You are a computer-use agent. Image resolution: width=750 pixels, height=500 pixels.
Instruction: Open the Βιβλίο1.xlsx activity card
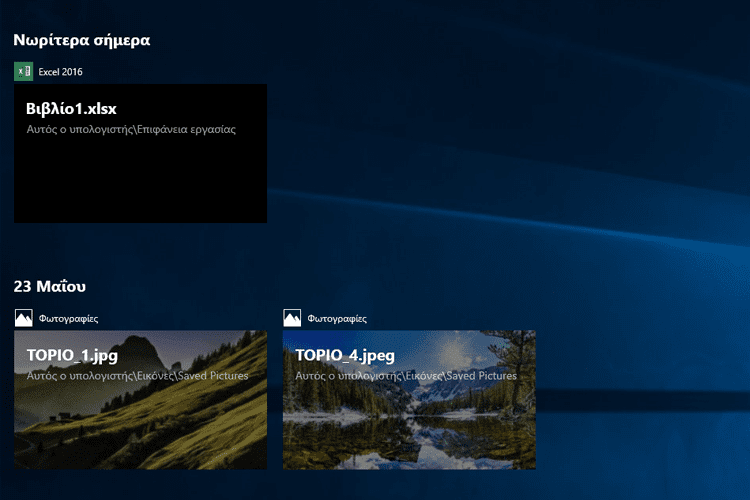(141, 153)
